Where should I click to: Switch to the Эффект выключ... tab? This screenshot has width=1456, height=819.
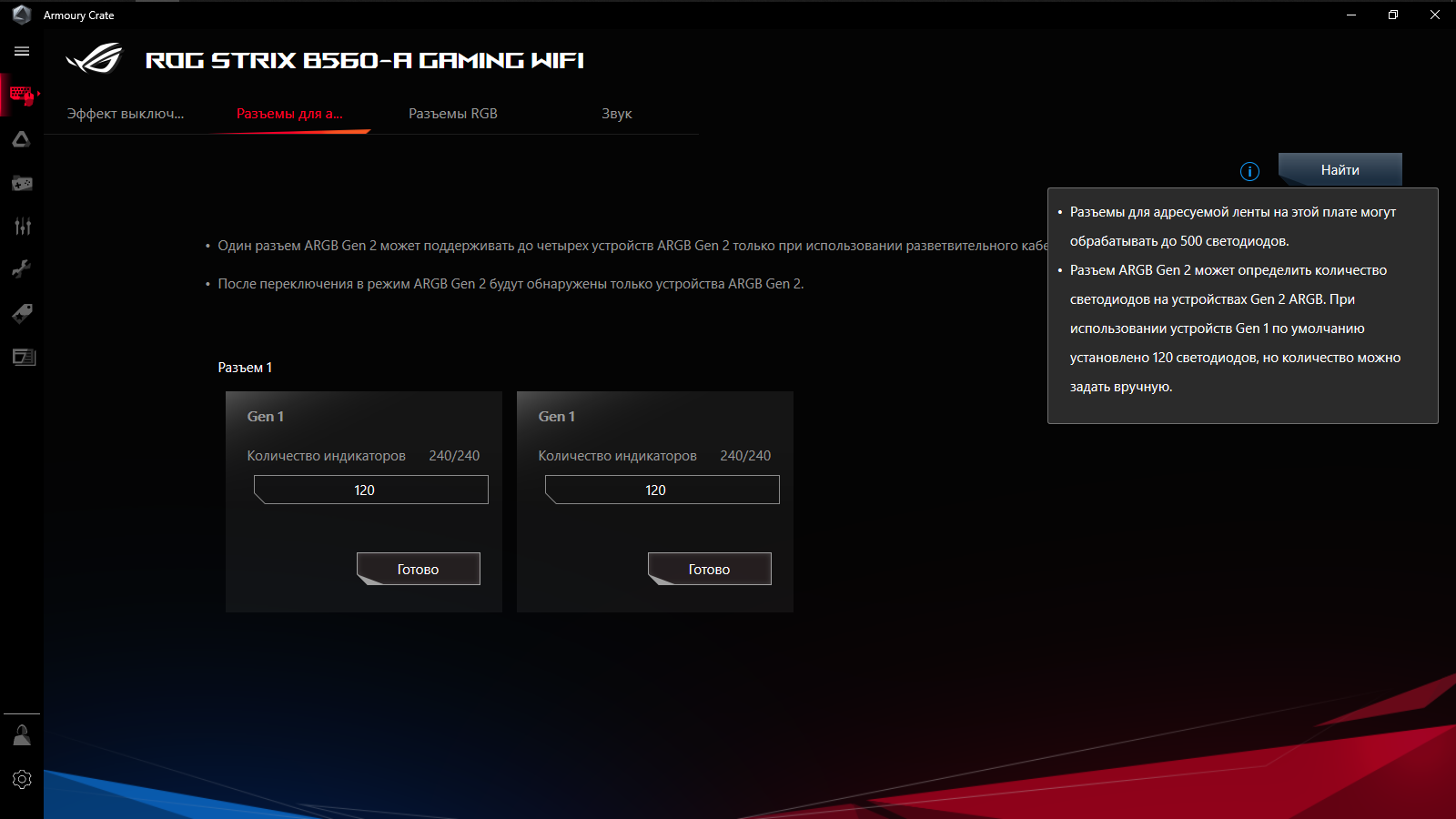point(126,114)
